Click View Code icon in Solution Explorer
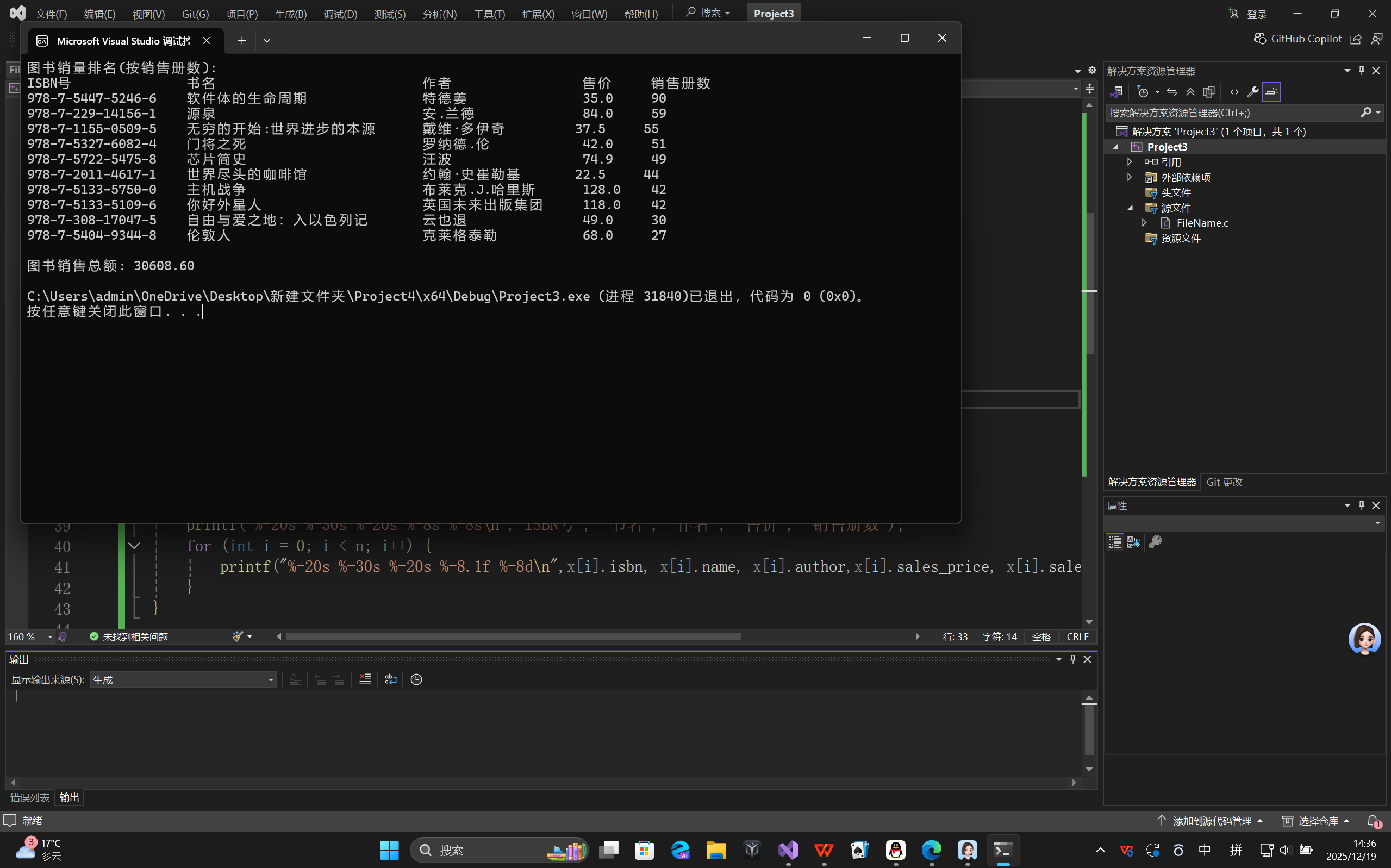1391x868 pixels. (1234, 92)
